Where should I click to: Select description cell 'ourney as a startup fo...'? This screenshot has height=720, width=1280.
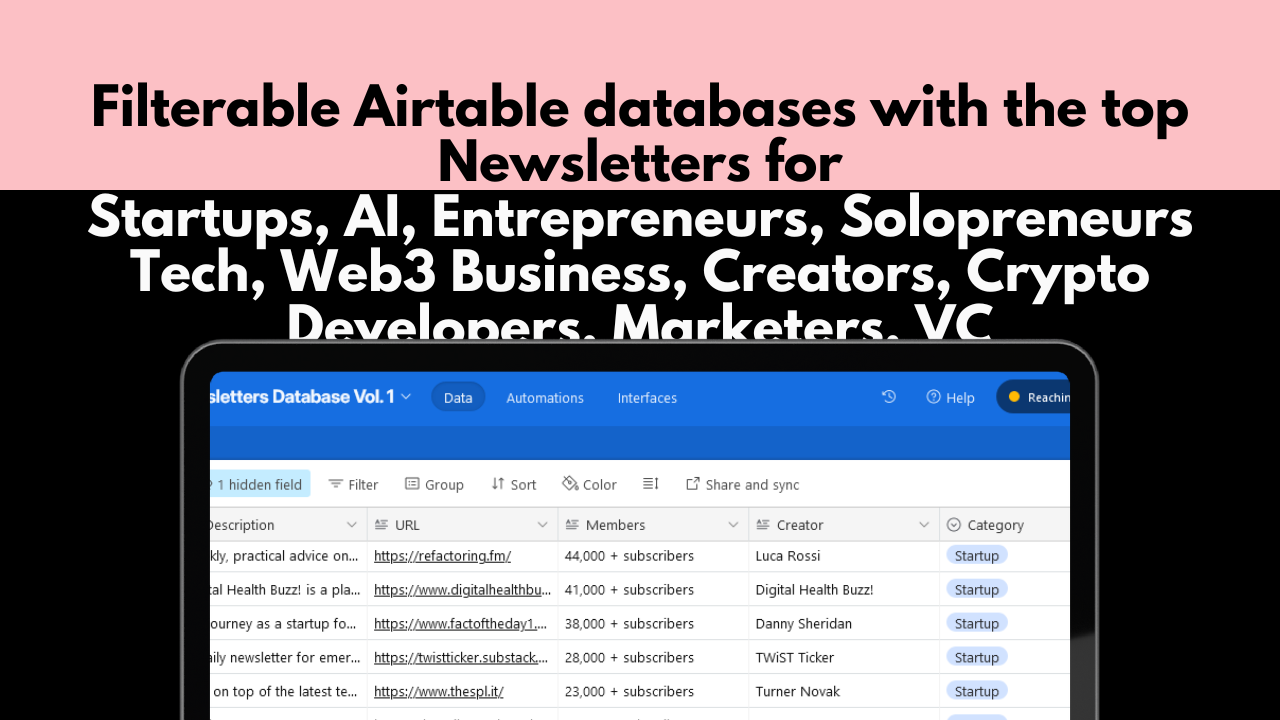288,624
